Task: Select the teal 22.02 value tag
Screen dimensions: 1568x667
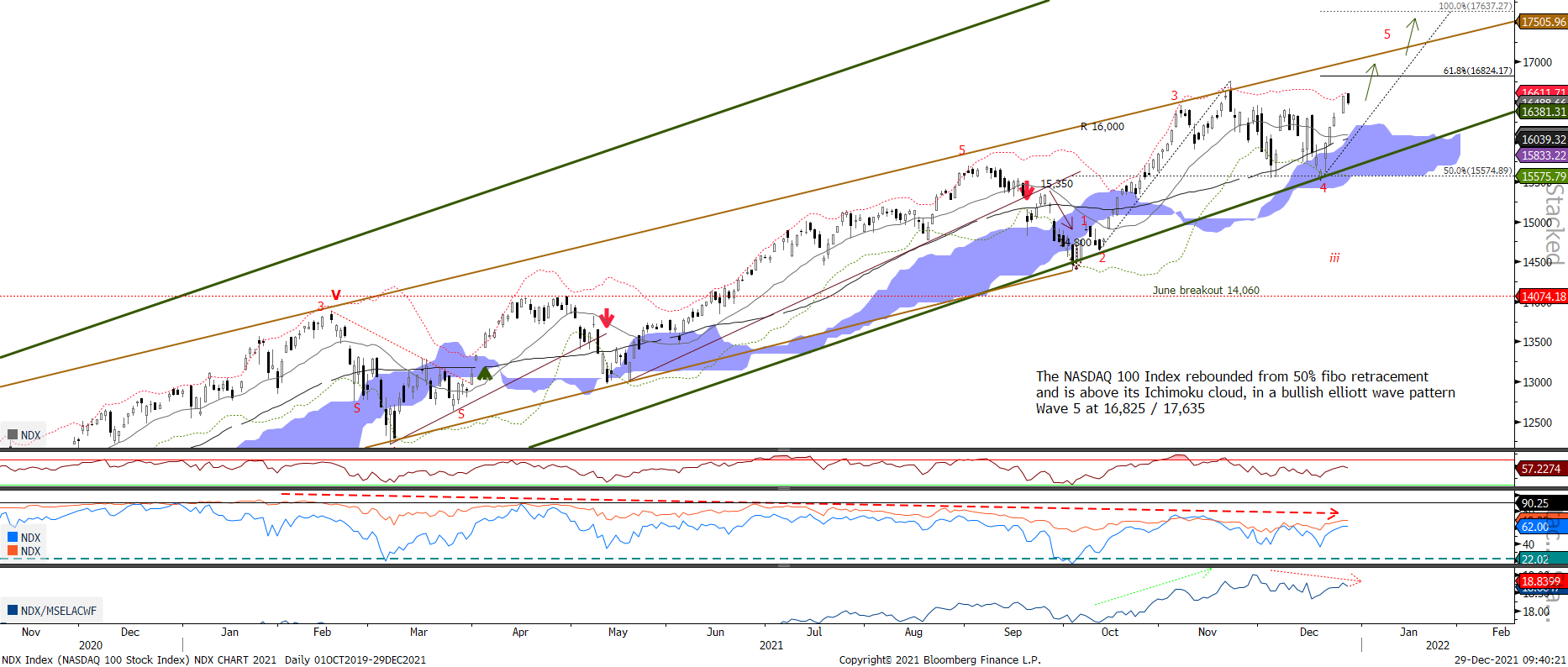Action: coord(1541,559)
